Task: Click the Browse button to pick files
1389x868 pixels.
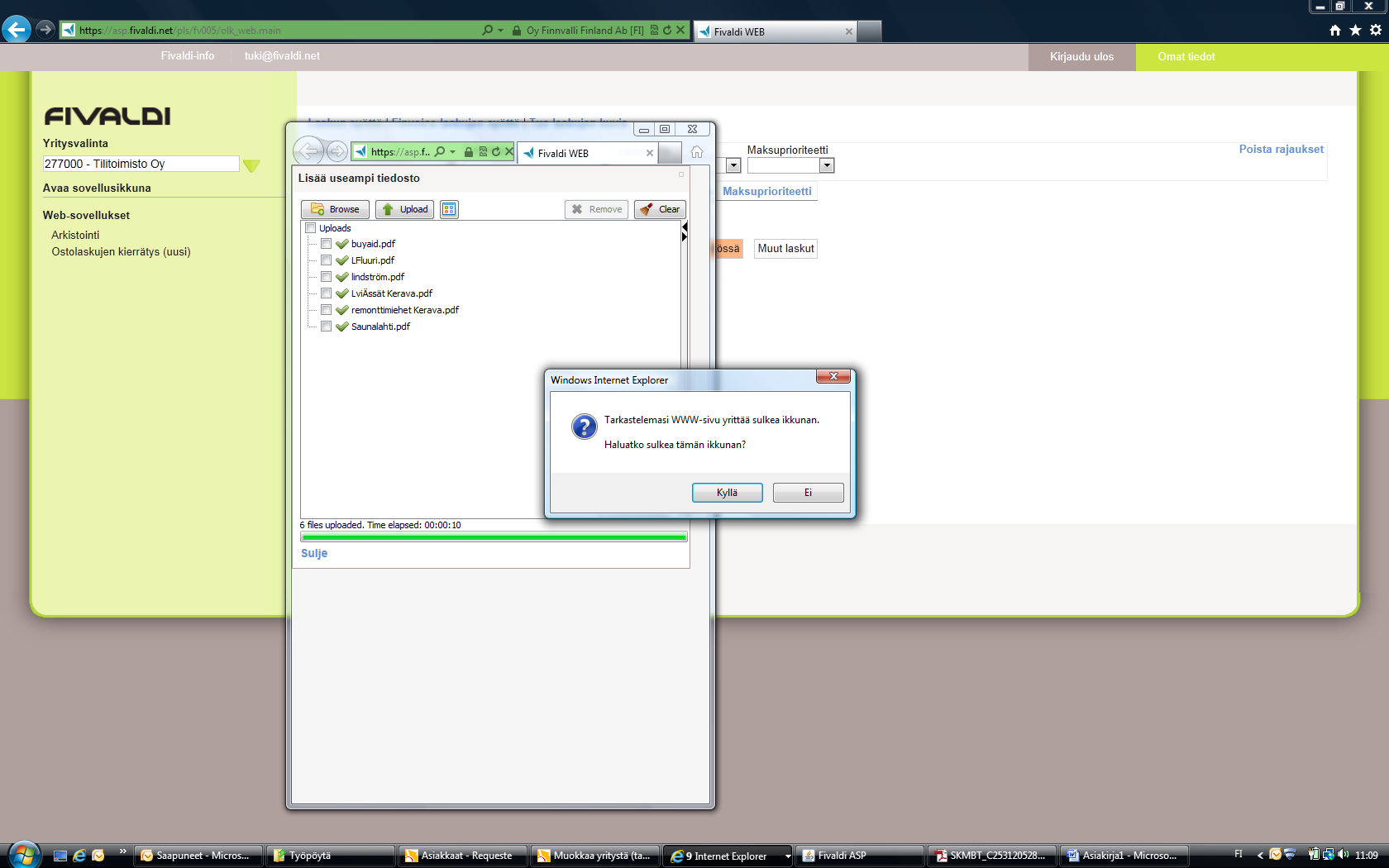Action: (x=335, y=209)
